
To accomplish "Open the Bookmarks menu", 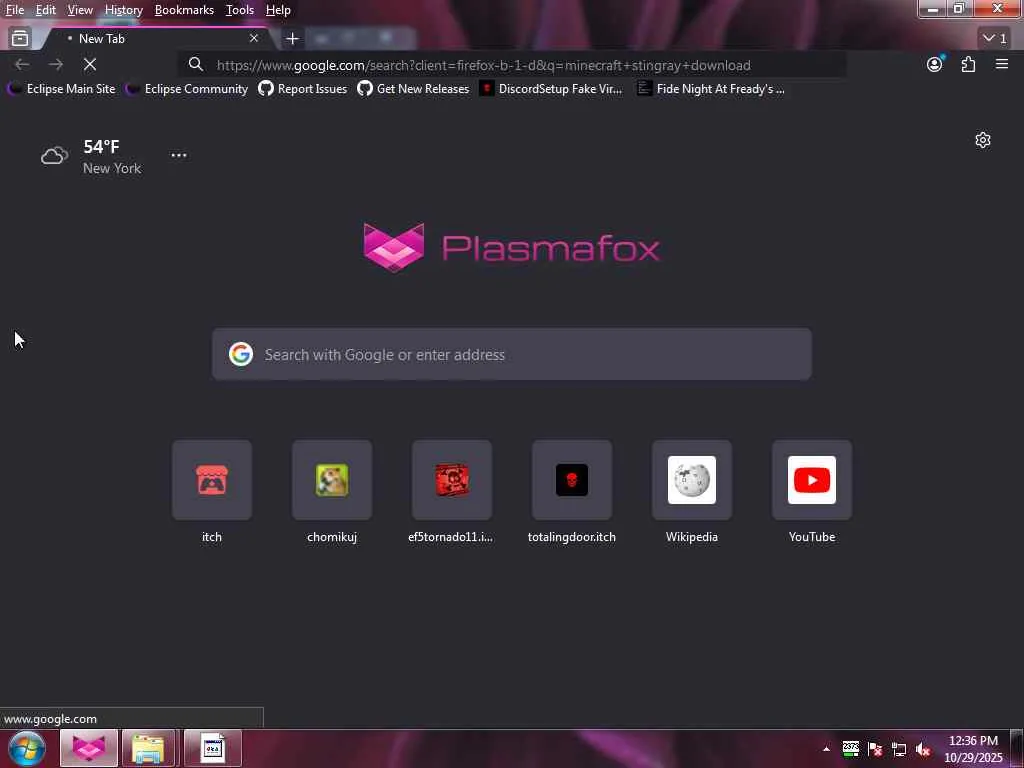I will coord(184,10).
